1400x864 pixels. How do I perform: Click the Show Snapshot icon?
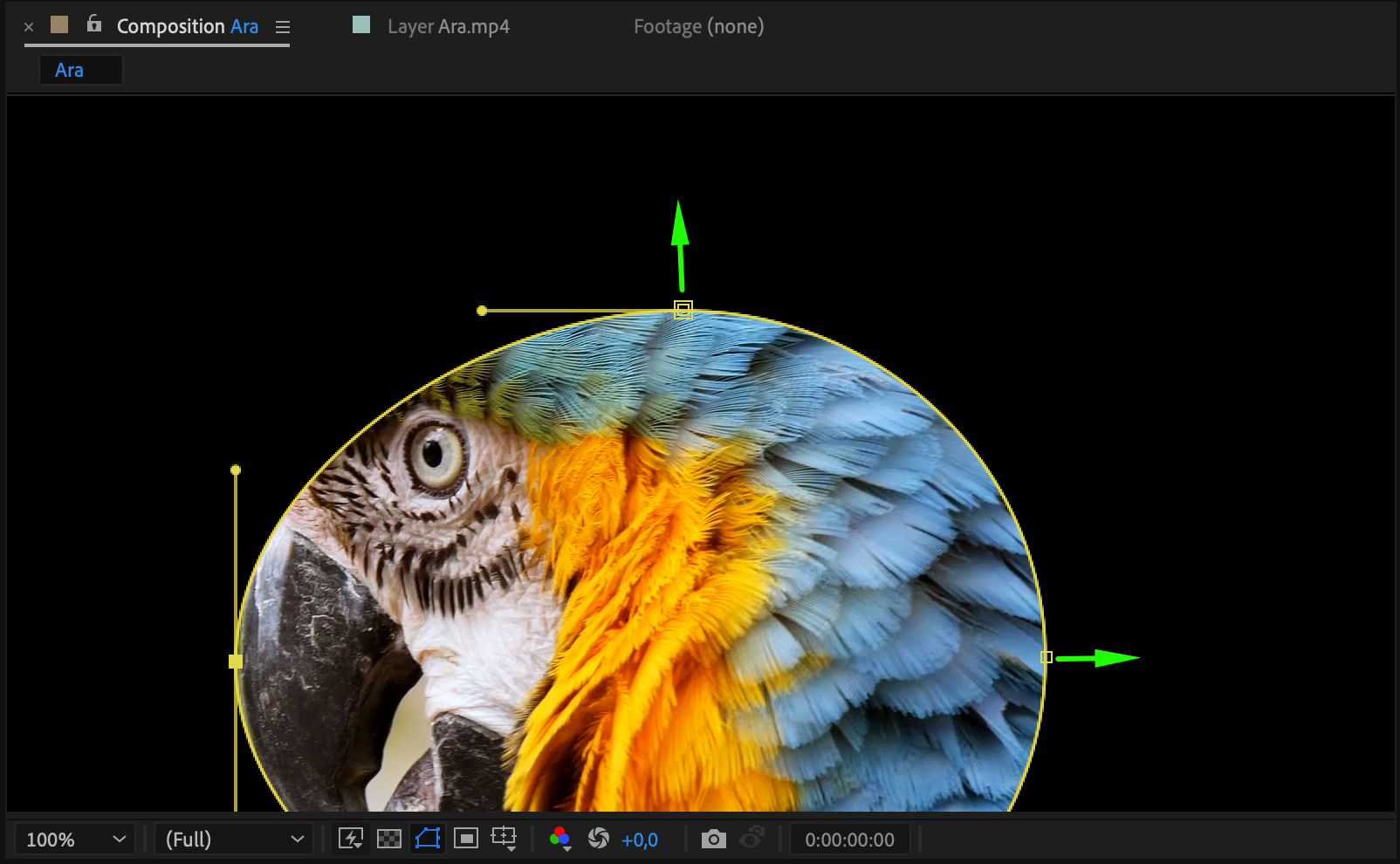tap(751, 839)
